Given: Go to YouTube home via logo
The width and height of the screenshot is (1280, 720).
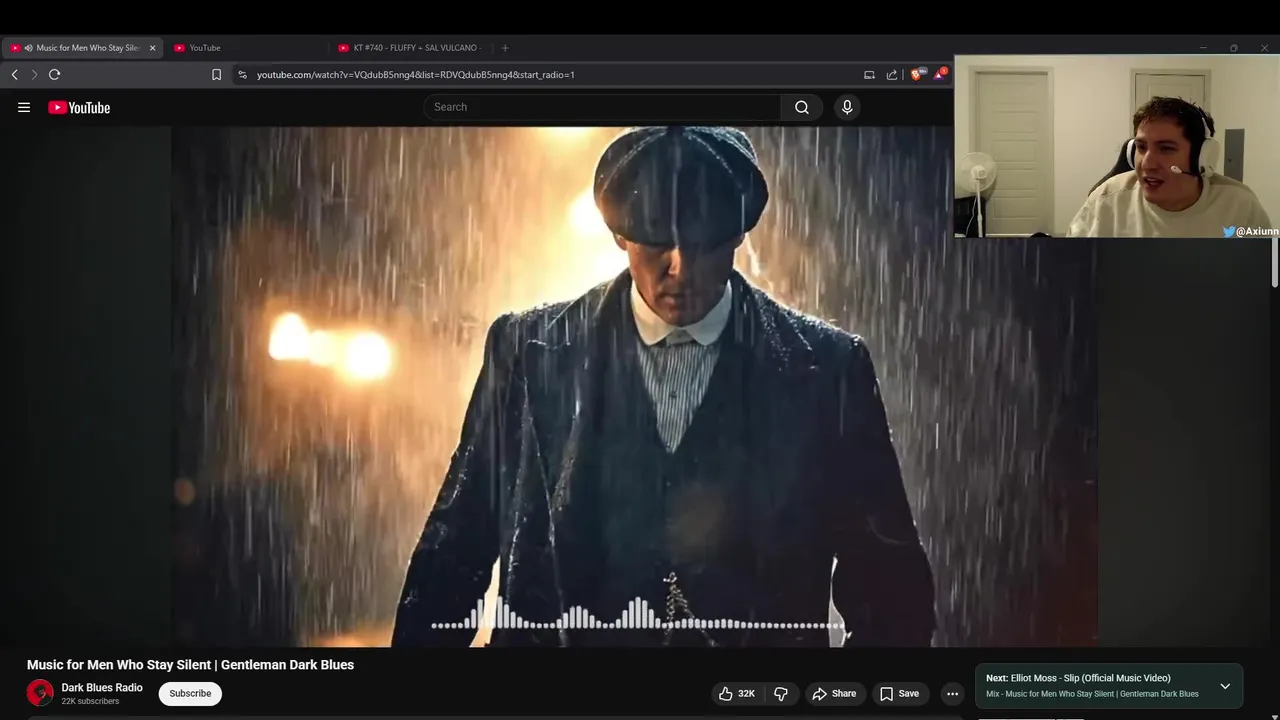Looking at the screenshot, I should (x=79, y=107).
